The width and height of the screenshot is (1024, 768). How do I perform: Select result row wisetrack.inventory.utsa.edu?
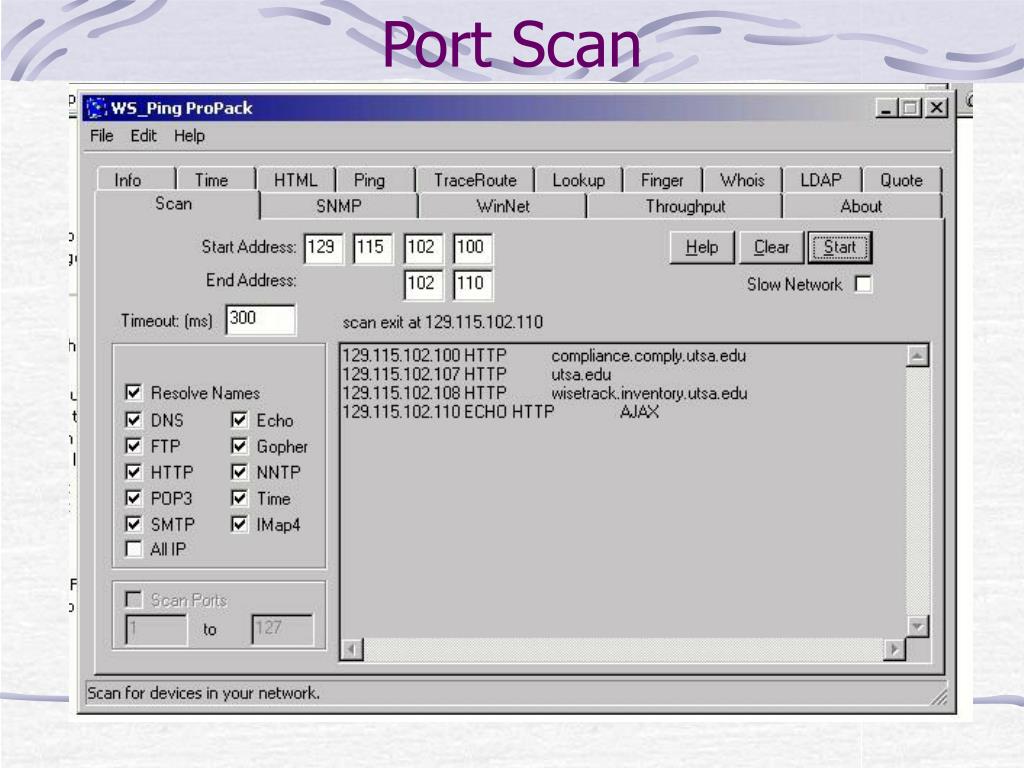545,393
